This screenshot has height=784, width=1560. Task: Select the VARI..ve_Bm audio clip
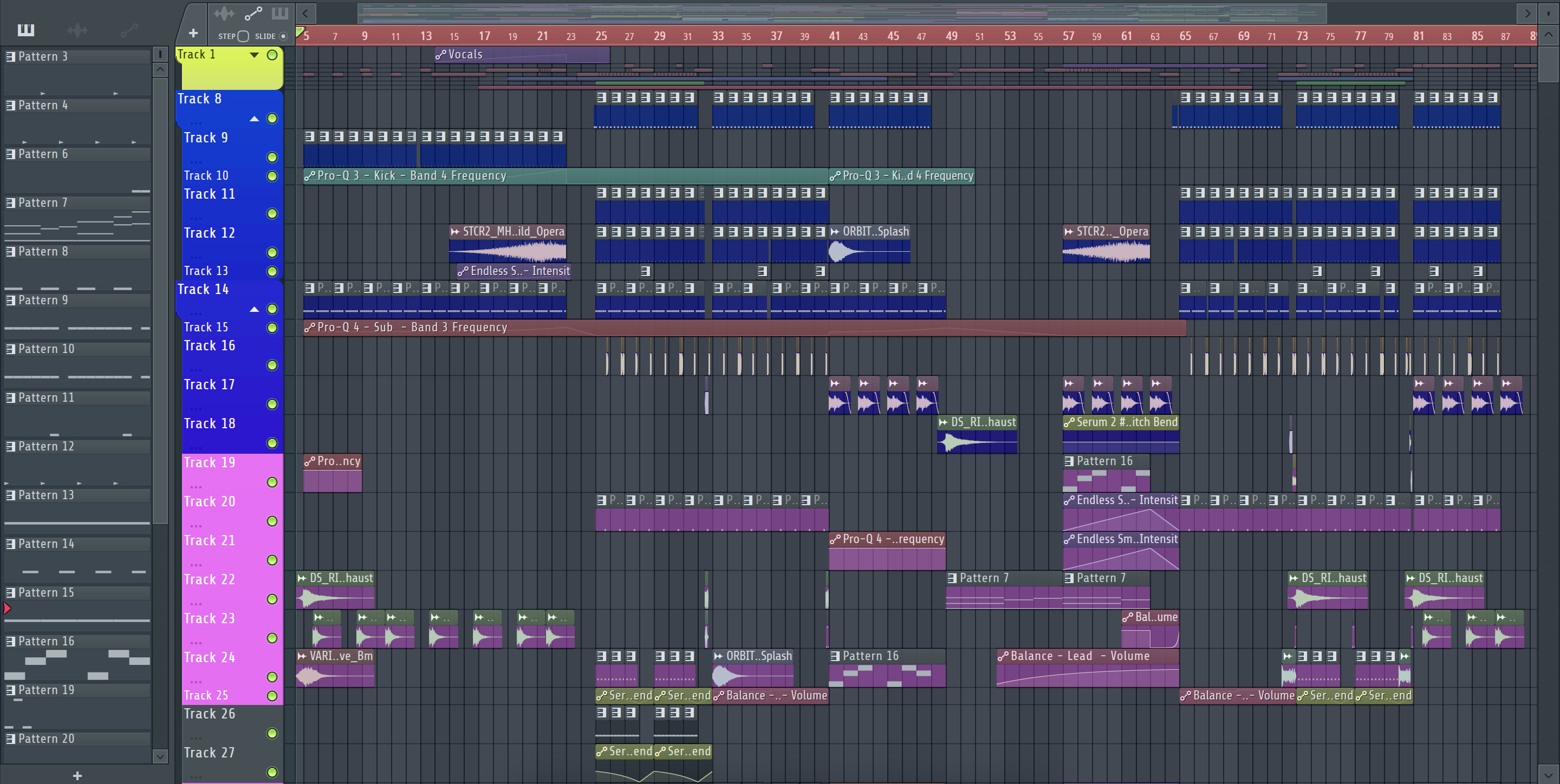pos(335,668)
